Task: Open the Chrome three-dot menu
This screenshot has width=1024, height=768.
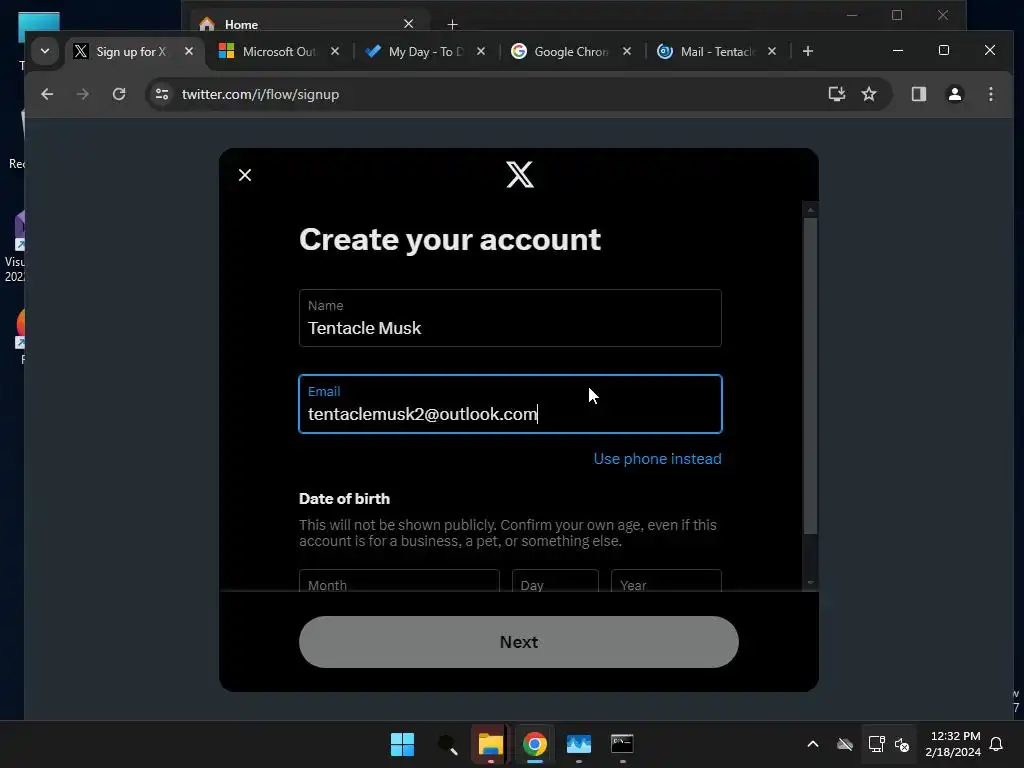Action: [991, 94]
